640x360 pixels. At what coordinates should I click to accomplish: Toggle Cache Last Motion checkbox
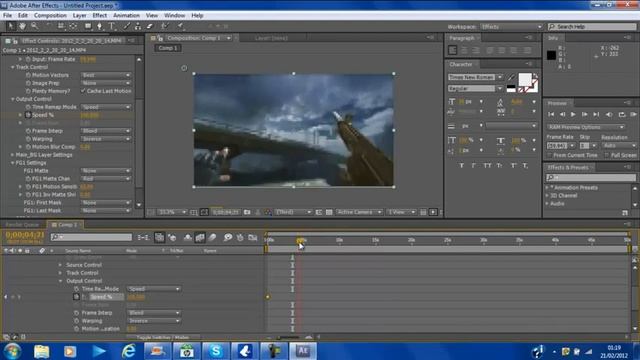[x=83, y=91]
